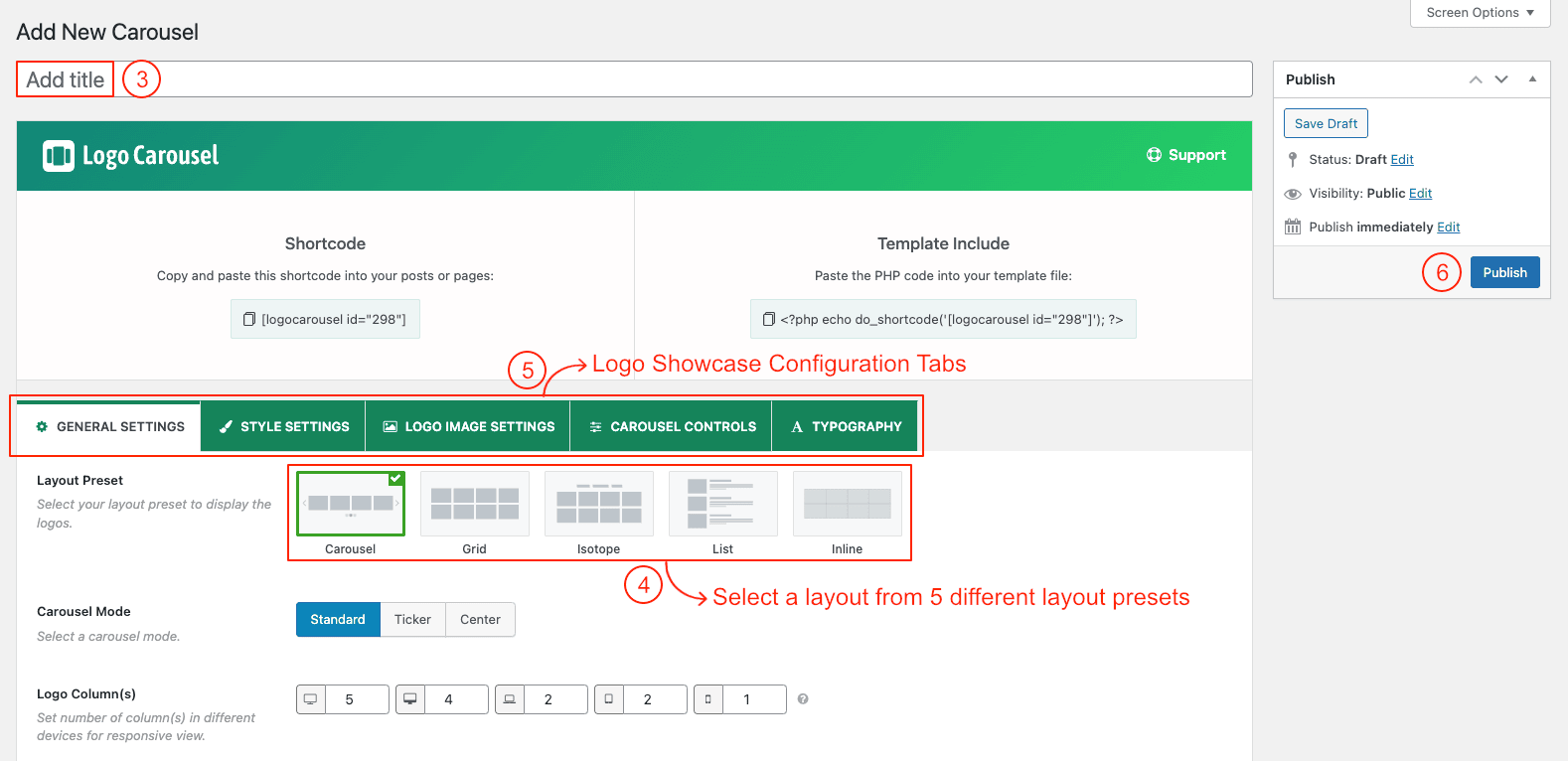Select the Grid layout preset thumbnail
1568x761 pixels.
coord(475,504)
